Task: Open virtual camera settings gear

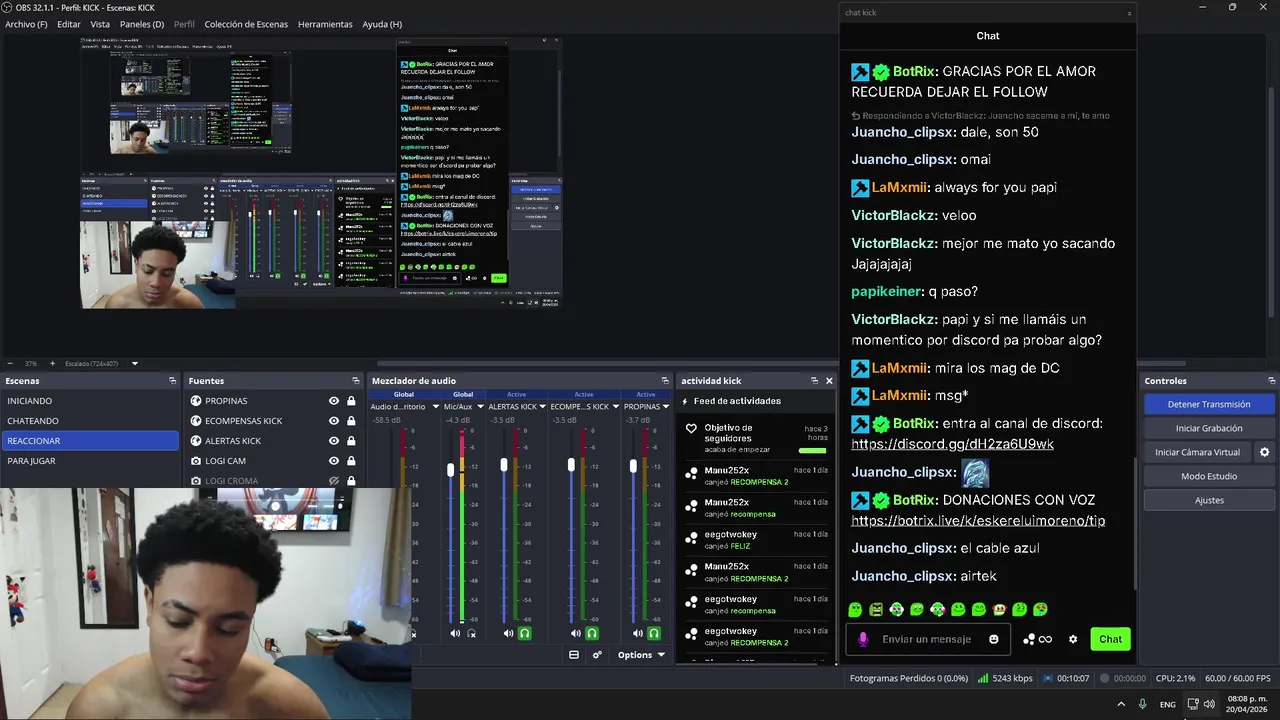Action: [x=1264, y=452]
